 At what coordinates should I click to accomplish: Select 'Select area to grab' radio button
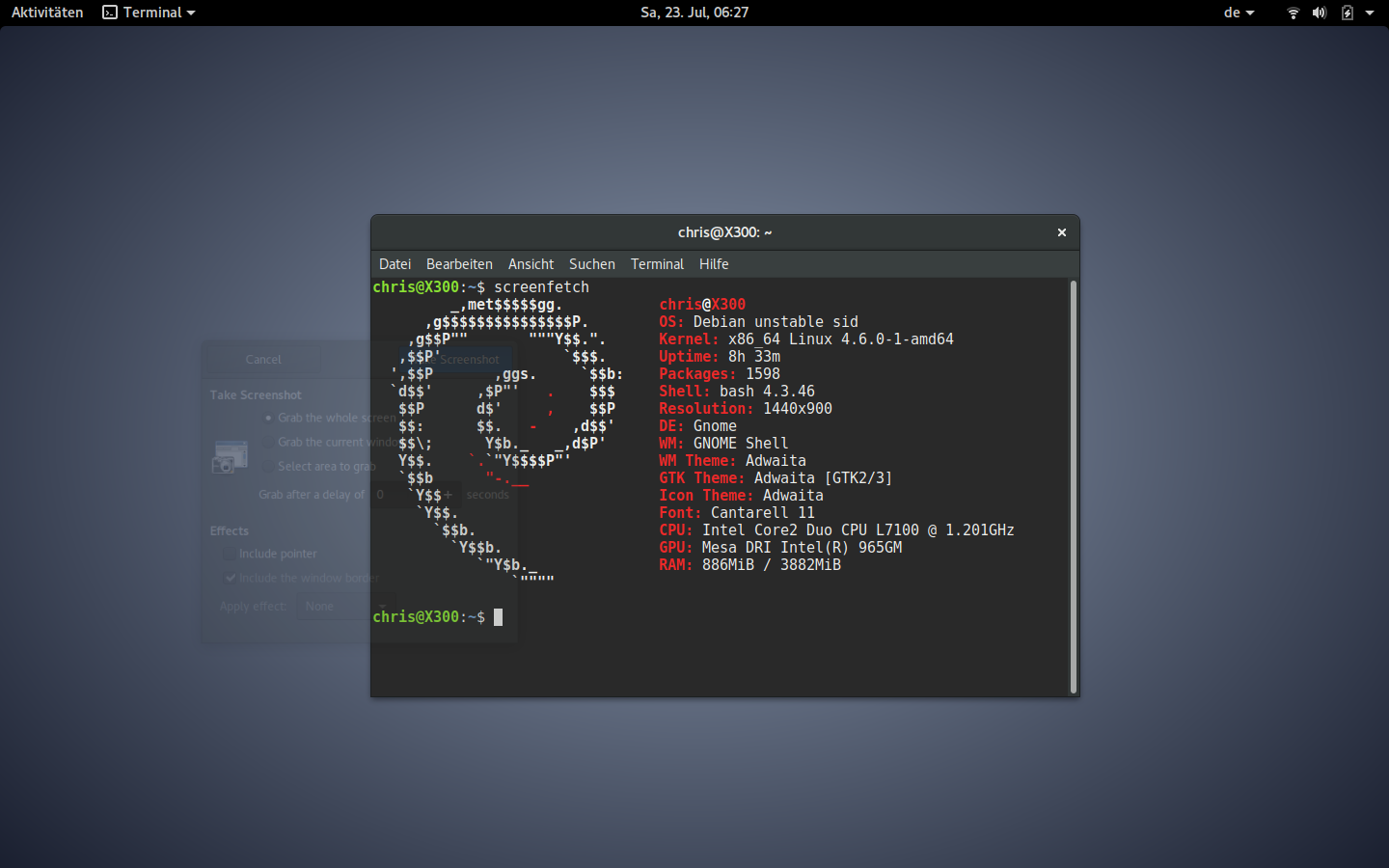pyautogui.click(x=268, y=467)
